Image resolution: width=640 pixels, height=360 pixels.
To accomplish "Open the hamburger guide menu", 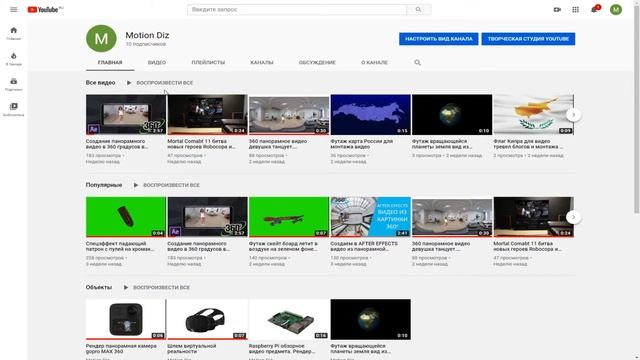I will click(x=13, y=9).
